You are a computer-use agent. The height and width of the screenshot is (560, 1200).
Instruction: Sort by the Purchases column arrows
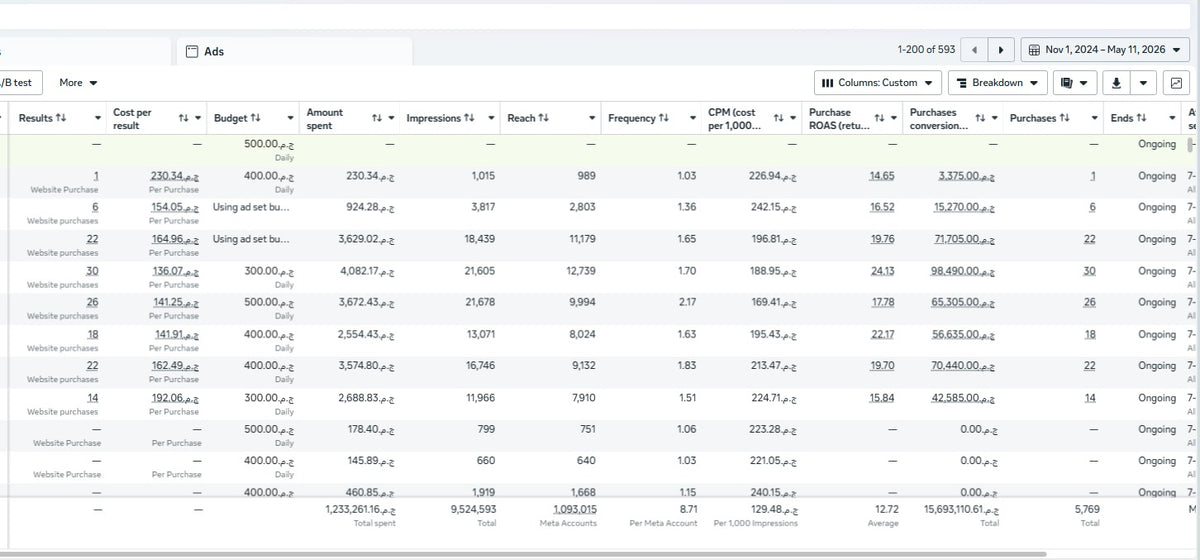point(1065,118)
